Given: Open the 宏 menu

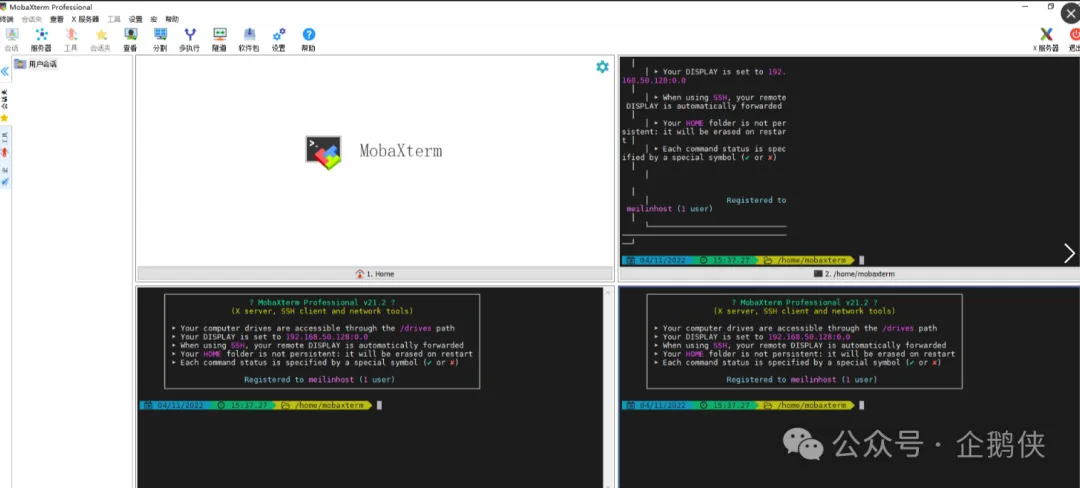Looking at the screenshot, I should [x=154, y=19].
